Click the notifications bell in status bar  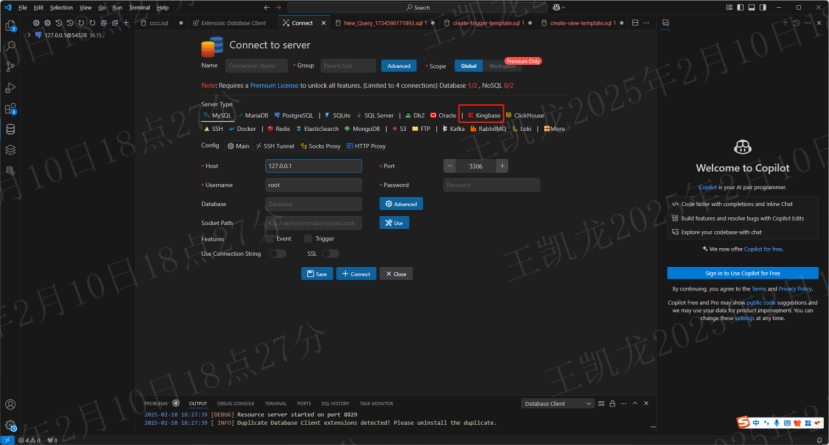tap(819, 440)
